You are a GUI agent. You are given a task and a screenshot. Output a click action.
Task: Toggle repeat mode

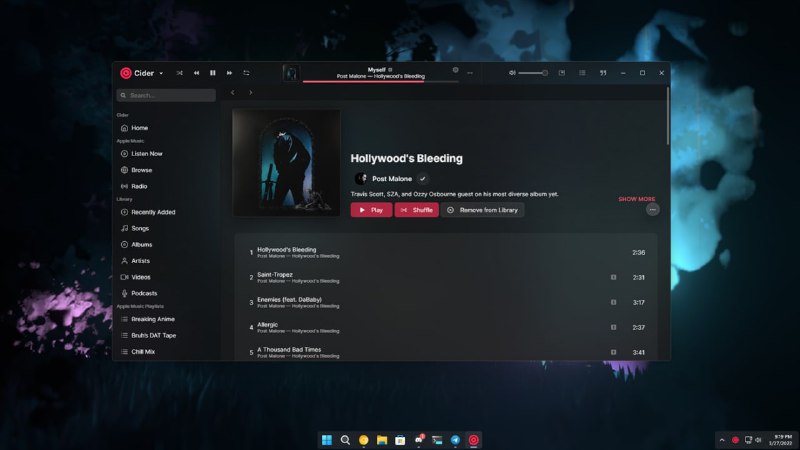pos(246,73)
